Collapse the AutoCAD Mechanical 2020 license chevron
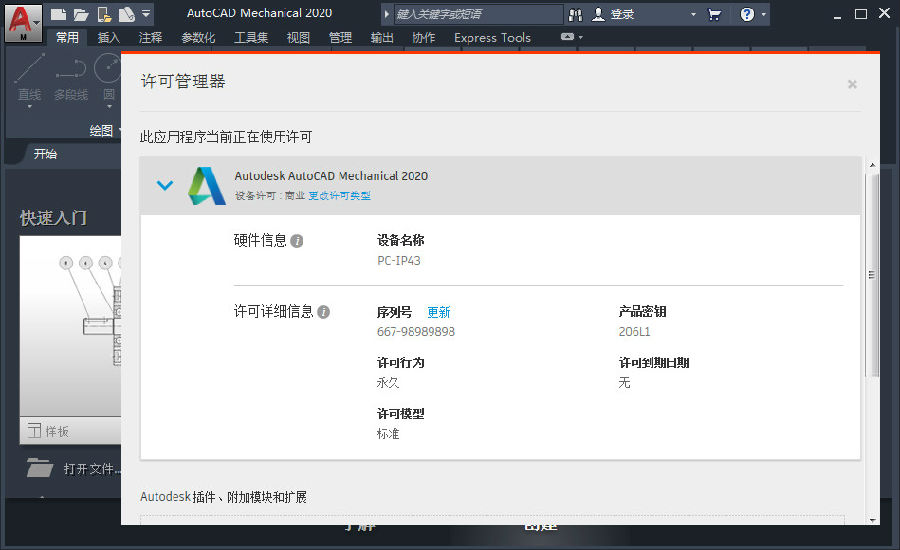The height and width of the screenshot is (550, 900). pos(165,185)
